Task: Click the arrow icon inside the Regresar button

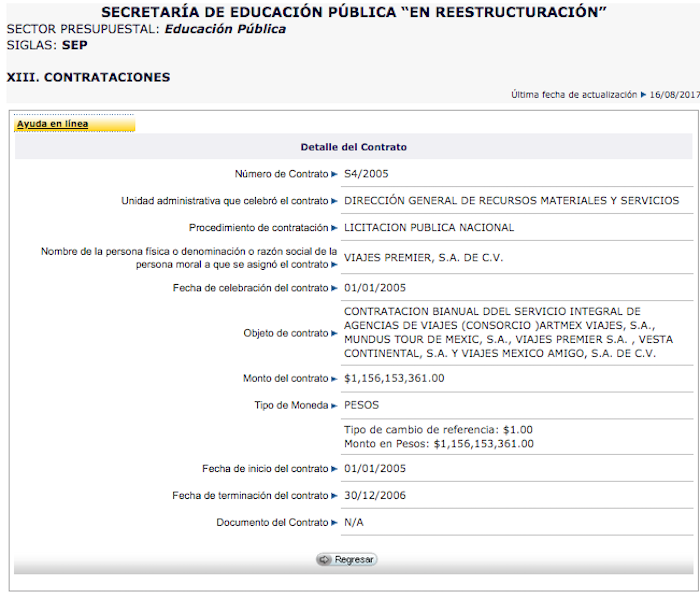Action: tap(325, 560)
